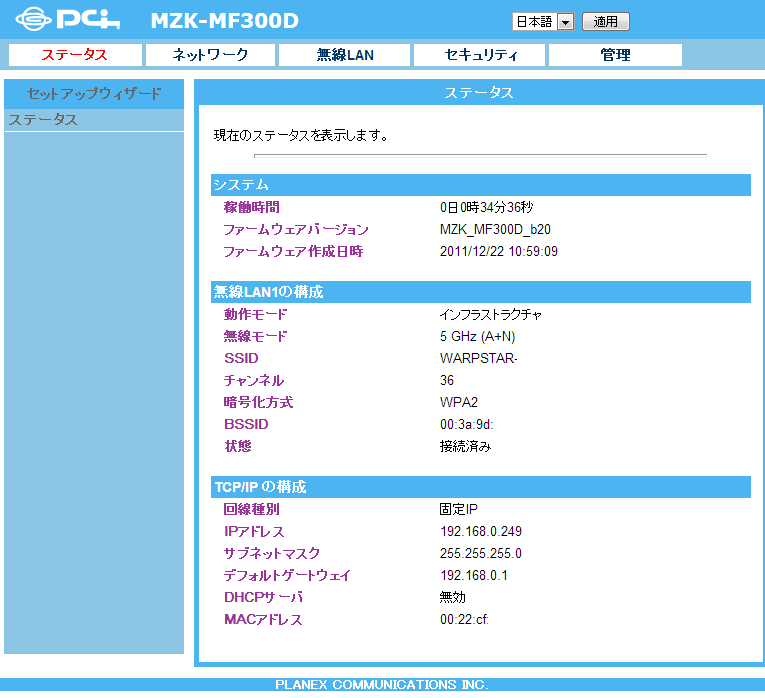Viewport: 765px width, 698px height.
Task: Click gateway value 192.168.0.1
Action: click(474, 575)
